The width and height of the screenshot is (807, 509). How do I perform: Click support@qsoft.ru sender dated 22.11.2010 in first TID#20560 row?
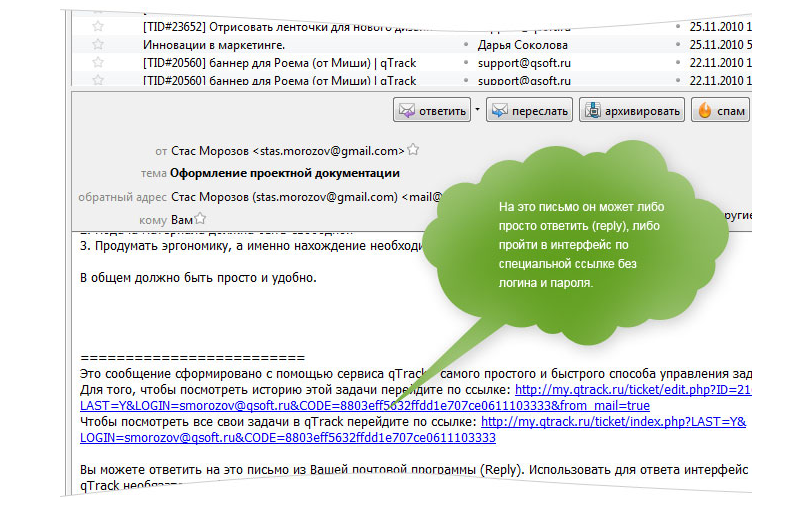[x=524, y=63]
